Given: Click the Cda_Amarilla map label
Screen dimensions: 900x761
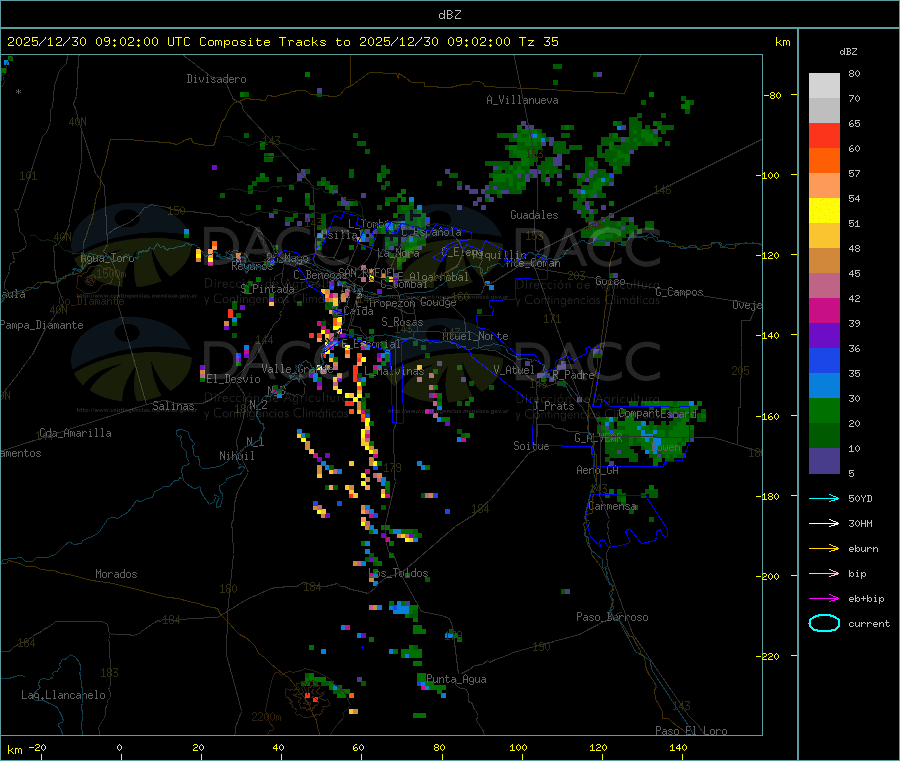Looking at the screenshot, I should click(x=75, y=433).
